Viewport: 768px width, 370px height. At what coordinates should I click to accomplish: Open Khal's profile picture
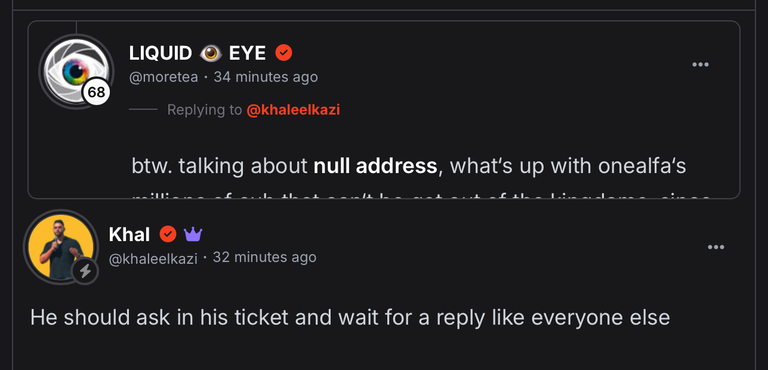[61, 246]
